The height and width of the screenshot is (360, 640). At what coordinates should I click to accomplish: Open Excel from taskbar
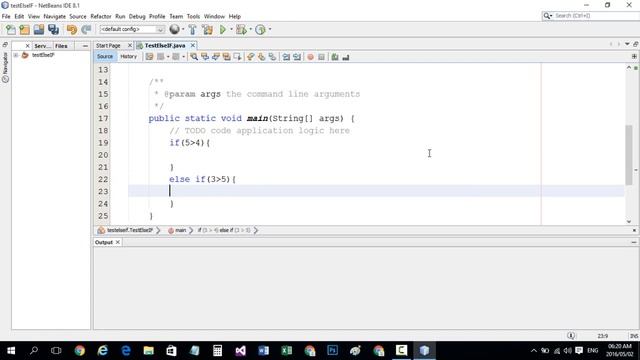click(x=287, y=351)
